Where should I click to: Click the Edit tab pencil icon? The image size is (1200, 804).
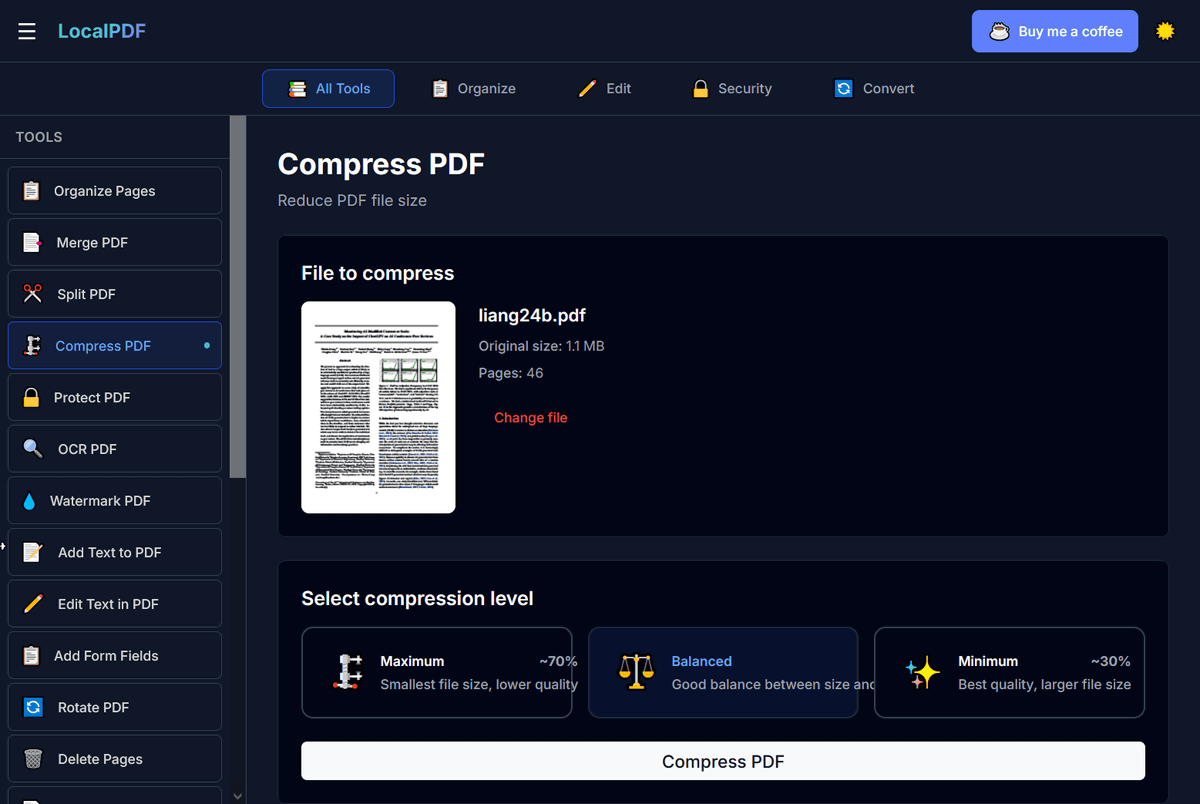(588, 89)
